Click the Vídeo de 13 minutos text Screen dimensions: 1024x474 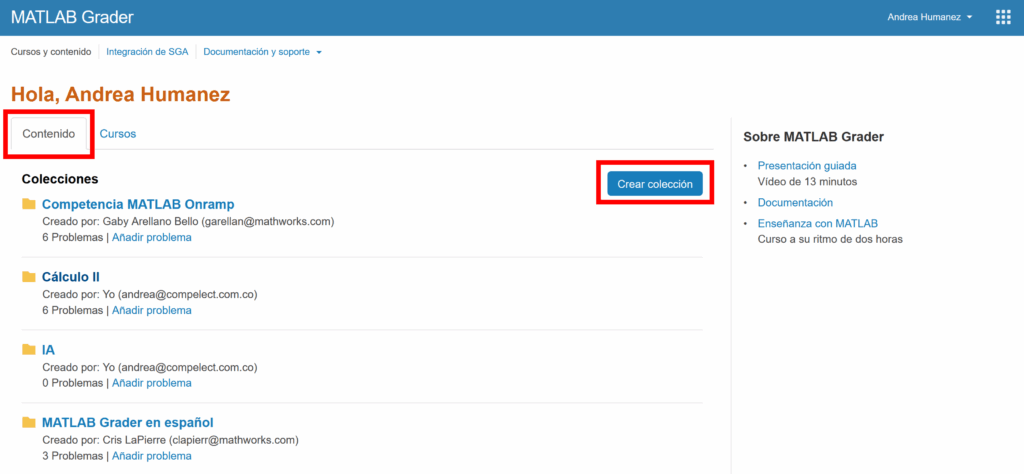(x=807, y=182)
